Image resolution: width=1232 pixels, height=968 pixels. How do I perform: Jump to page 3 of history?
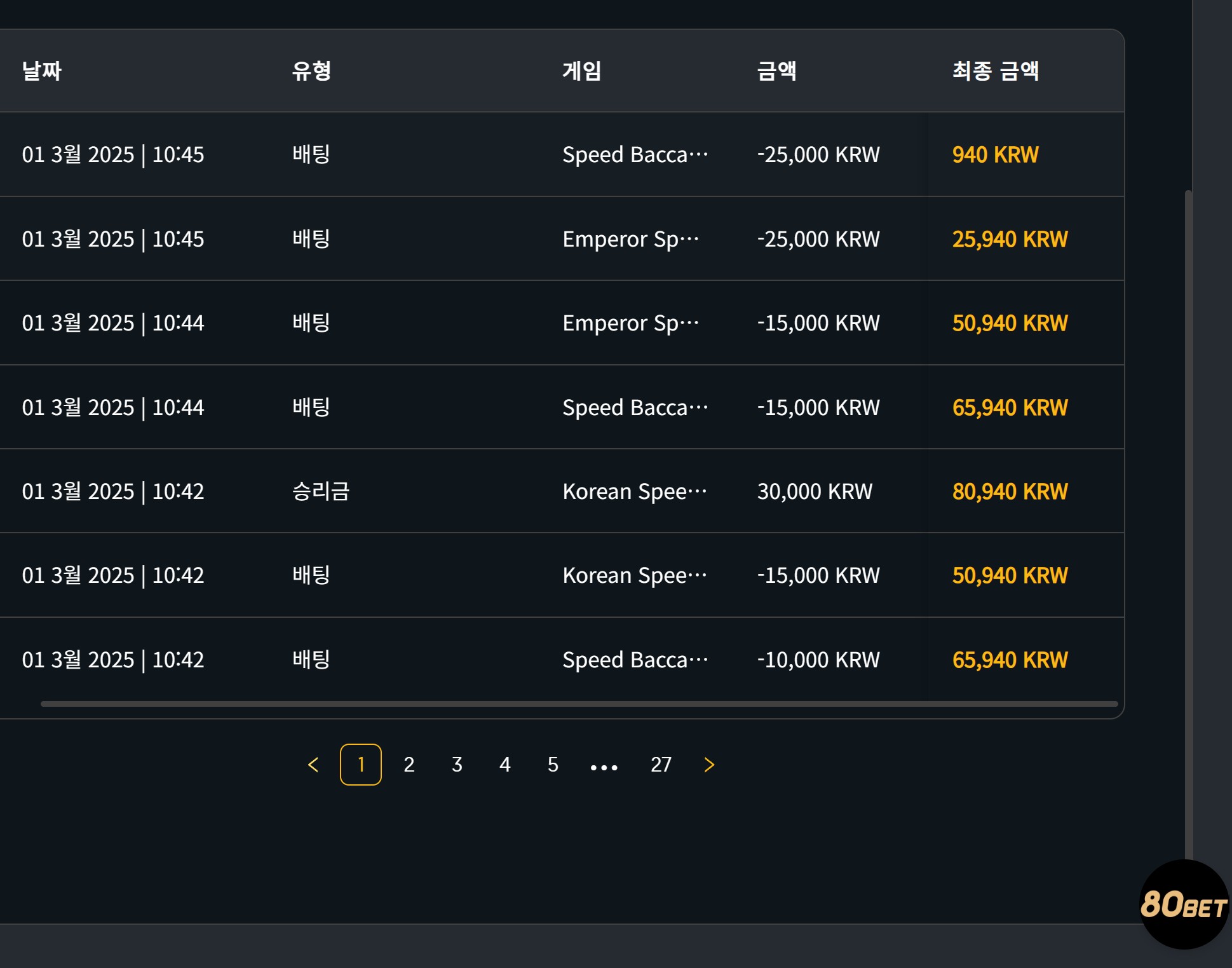click(457, 765)
